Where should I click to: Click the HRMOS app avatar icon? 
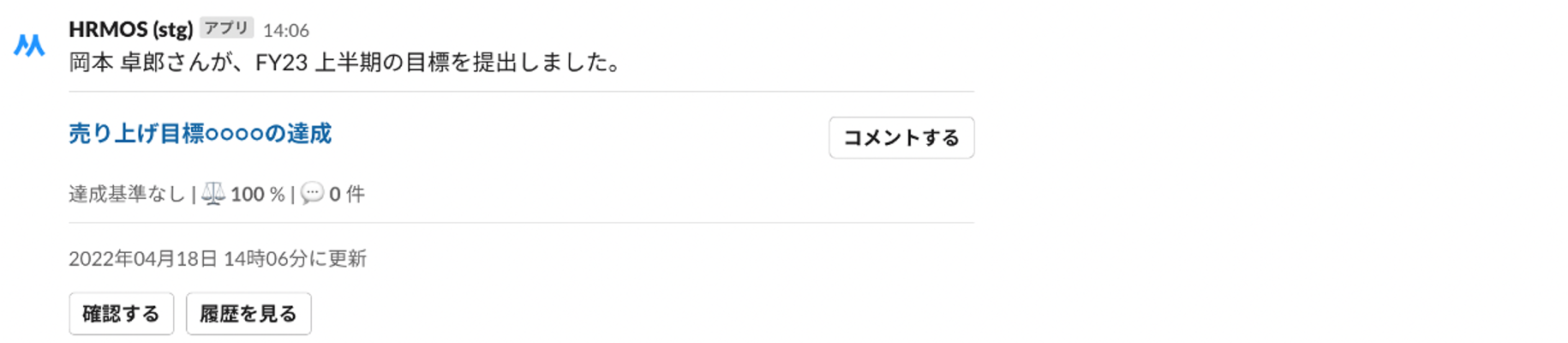pyautogui.click(x=29, y=45)
